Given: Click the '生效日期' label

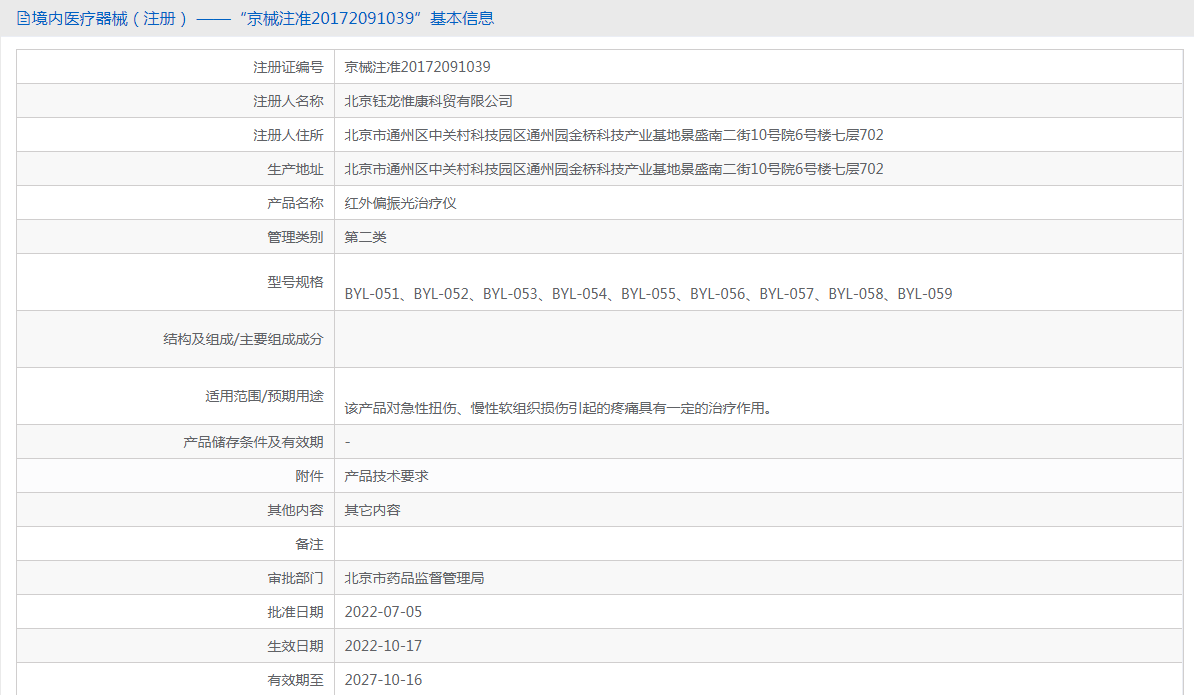Looking at the screenshot, I should (295, 646).
